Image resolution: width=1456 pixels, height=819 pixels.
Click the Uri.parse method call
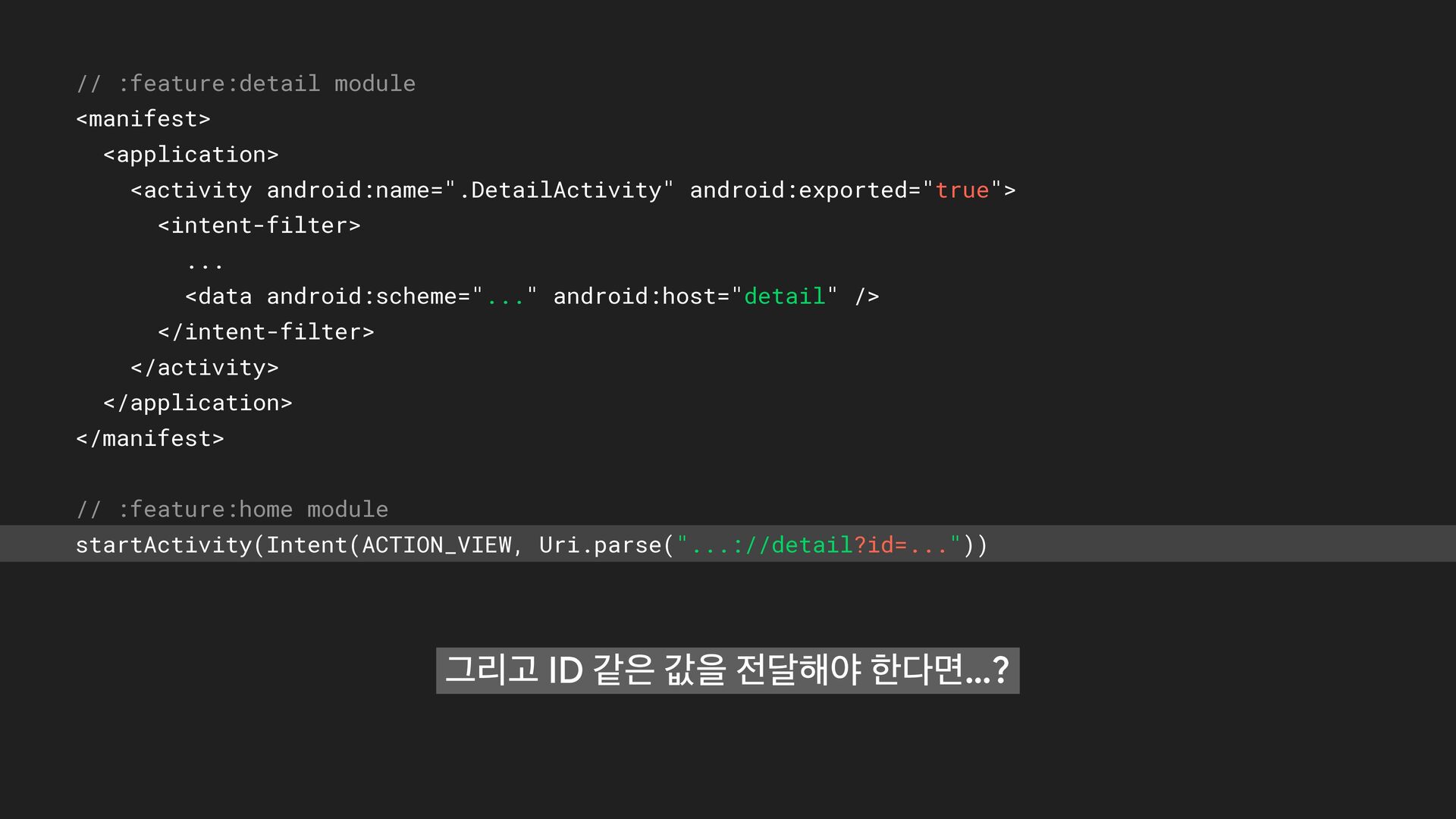600,545
